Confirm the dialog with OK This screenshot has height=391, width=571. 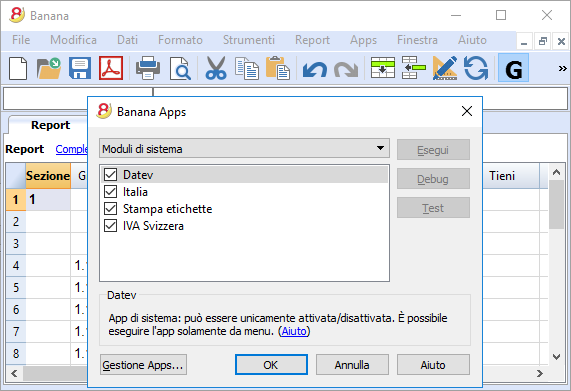(x=271, y=365)
